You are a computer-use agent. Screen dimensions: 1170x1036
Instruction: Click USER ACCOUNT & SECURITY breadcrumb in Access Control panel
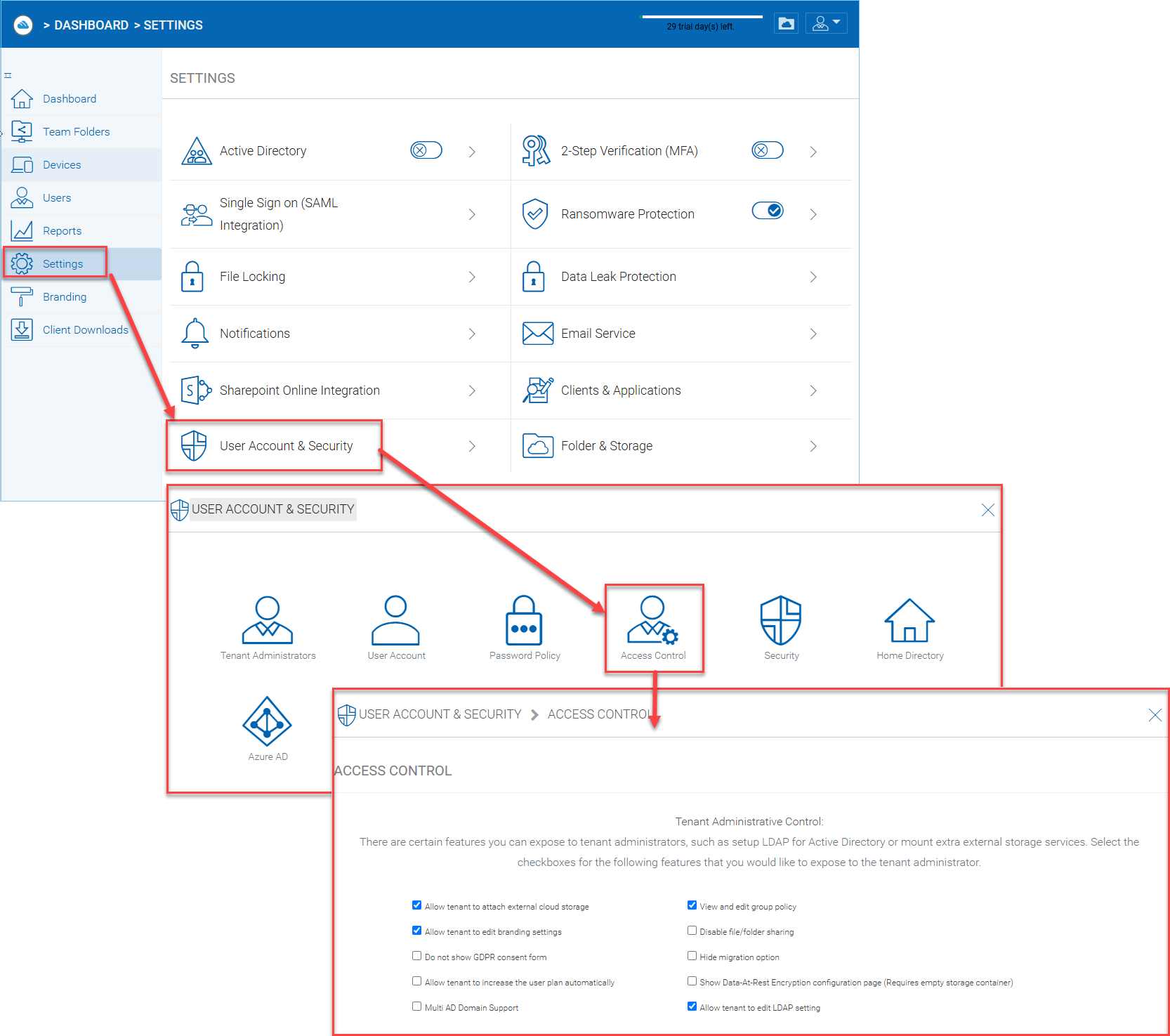point(440,714)
